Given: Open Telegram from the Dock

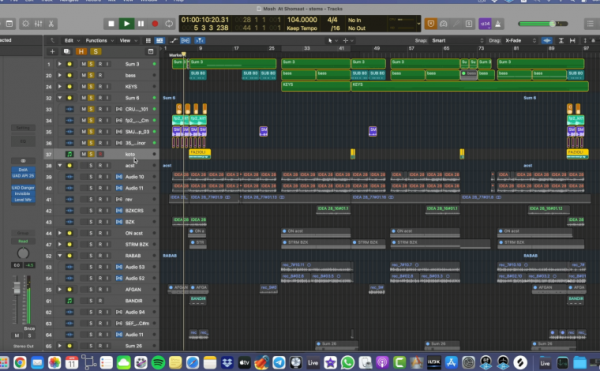Looking at the screenshot, I should [x=279, y=362].
